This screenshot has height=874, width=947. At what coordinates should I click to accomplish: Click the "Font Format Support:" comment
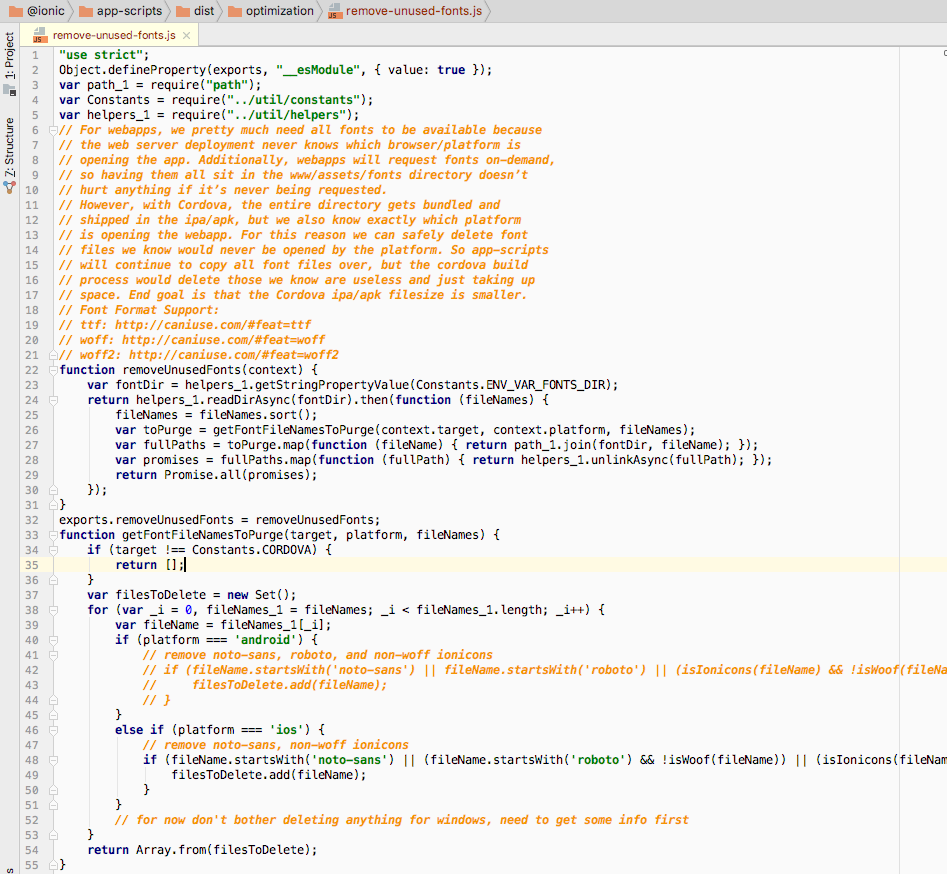pos(139,310)
